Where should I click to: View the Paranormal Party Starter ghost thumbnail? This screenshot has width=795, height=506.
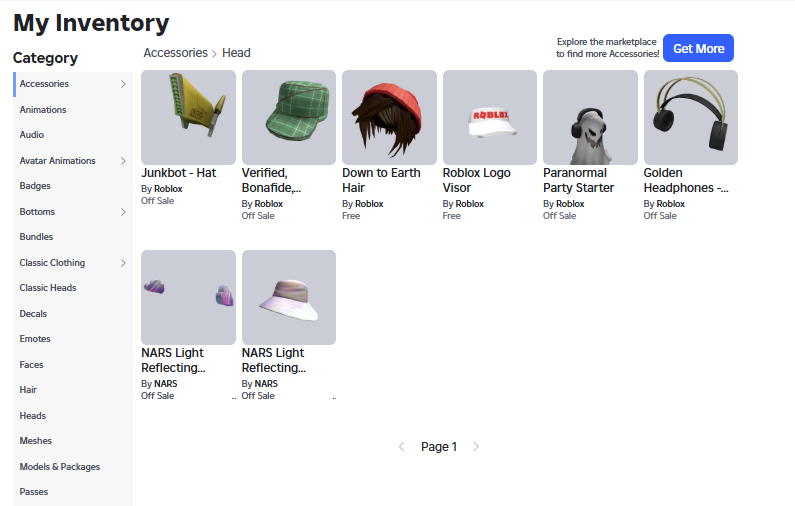point(590,117)
